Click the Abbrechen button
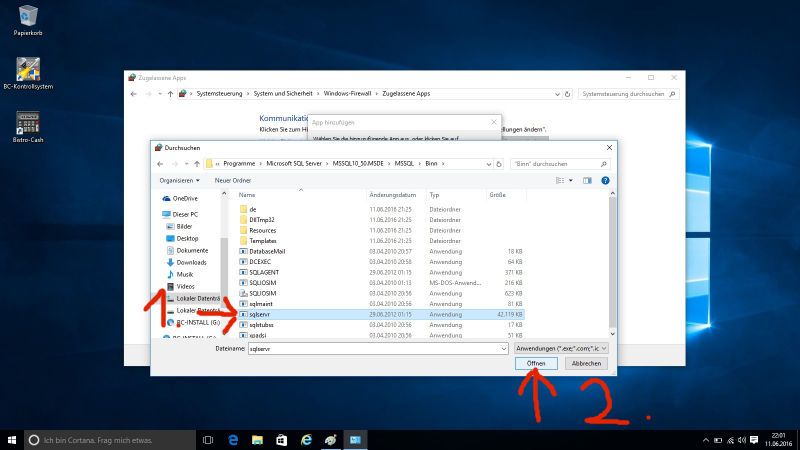Viewport: 800px width, 450px height. pos(585,364)
